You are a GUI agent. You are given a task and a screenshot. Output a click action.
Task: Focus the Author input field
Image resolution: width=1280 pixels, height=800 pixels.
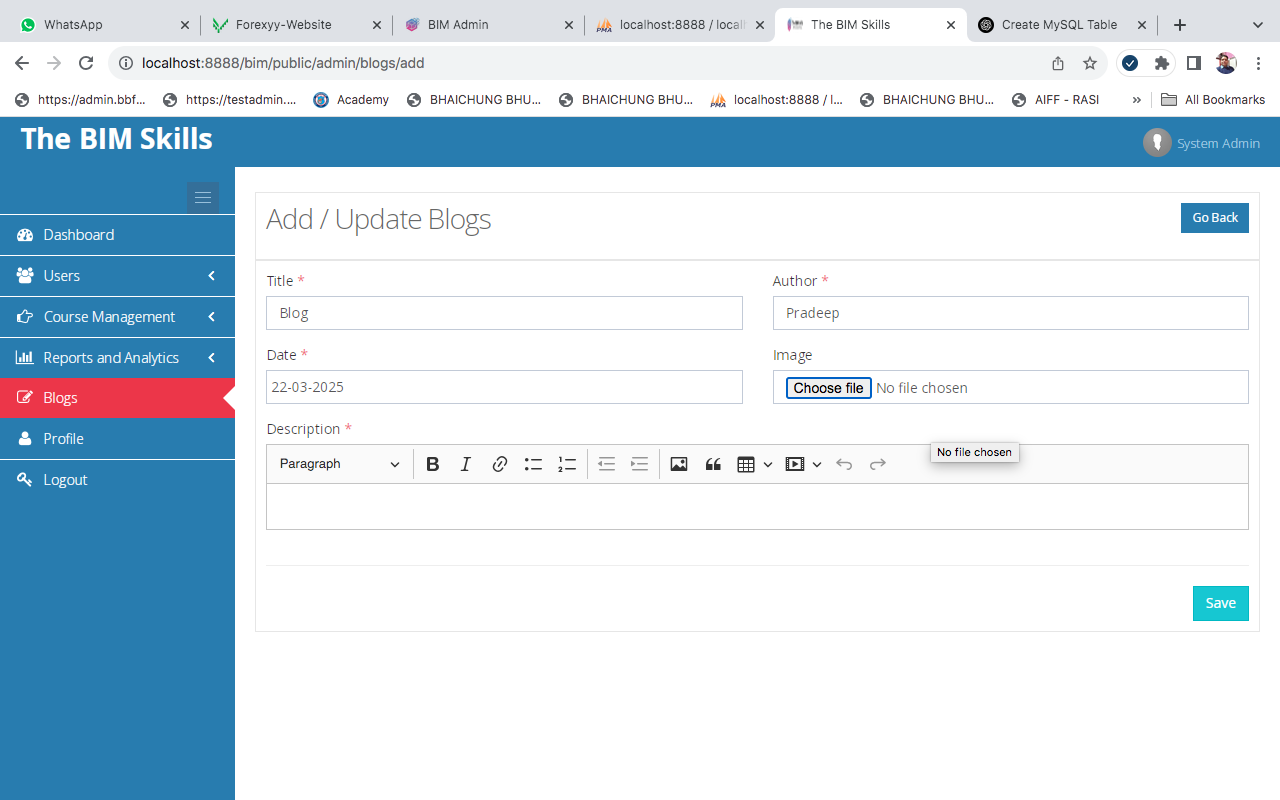coord(1011,313)
